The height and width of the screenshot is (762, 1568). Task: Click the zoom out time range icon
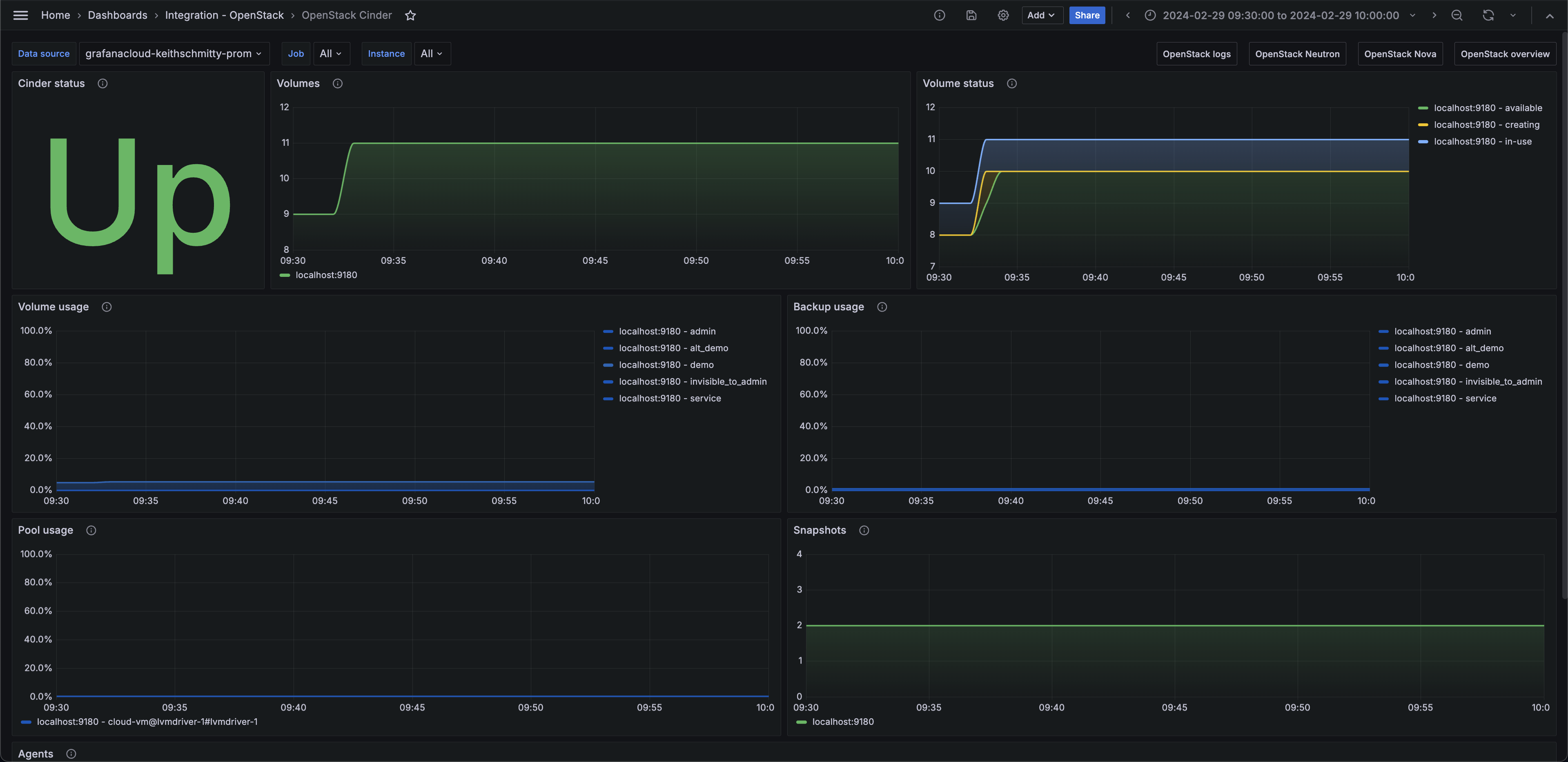[1457, 15]
